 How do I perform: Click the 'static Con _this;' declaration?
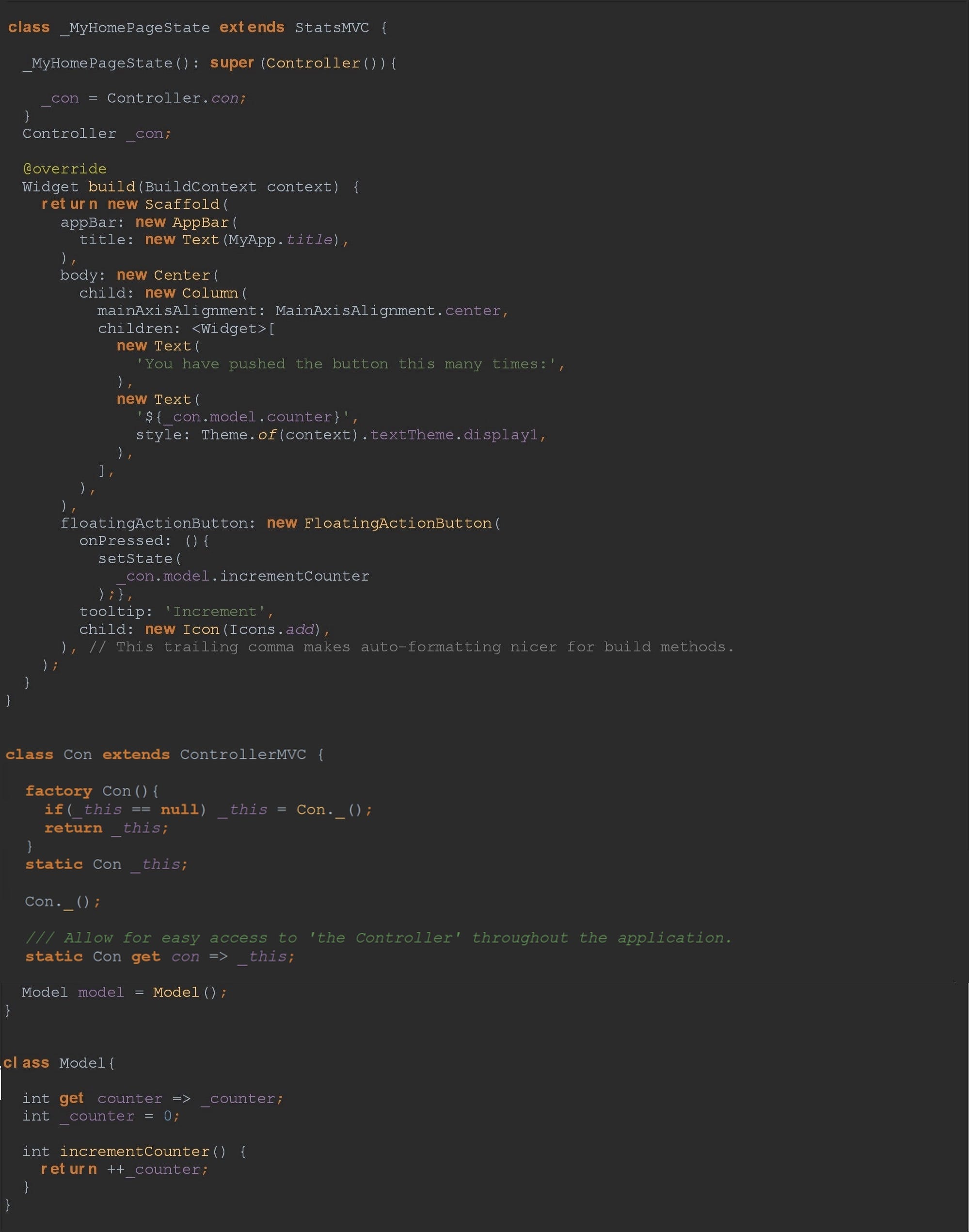(x=107, y=865)
